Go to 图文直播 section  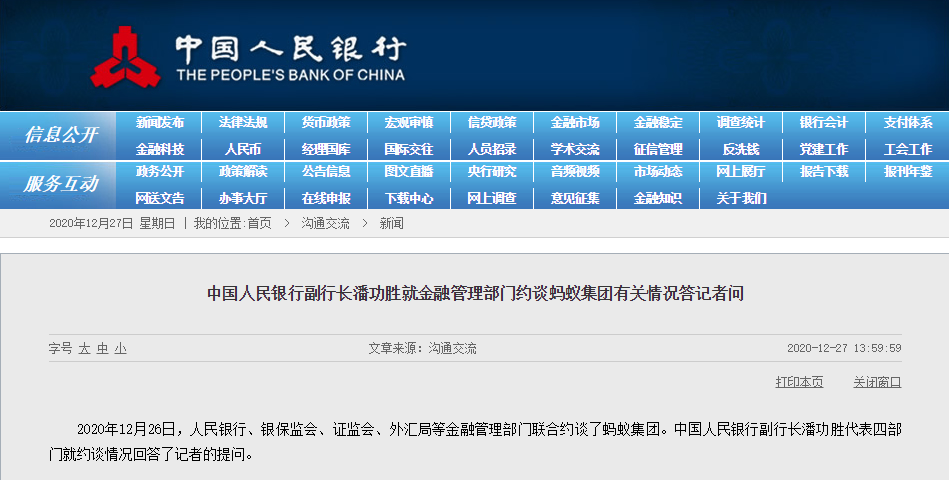(x=409, y=171)
